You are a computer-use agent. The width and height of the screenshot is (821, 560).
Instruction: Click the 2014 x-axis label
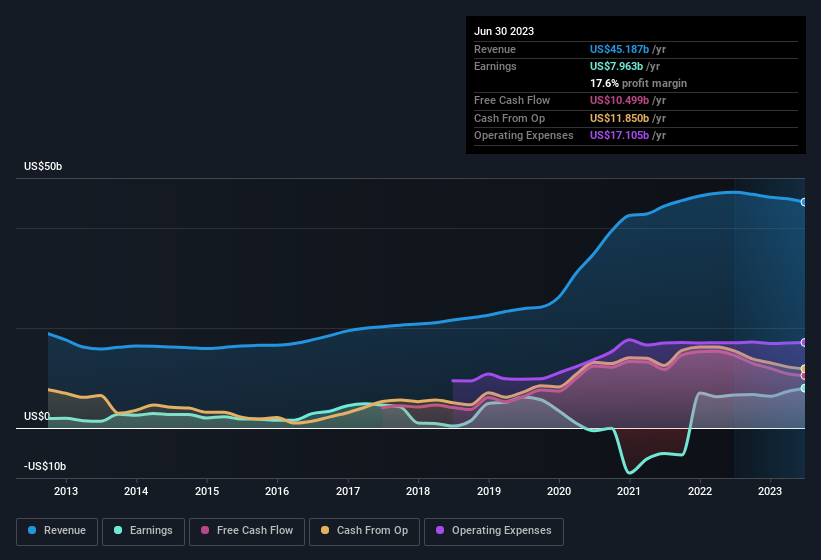point(136,491)
